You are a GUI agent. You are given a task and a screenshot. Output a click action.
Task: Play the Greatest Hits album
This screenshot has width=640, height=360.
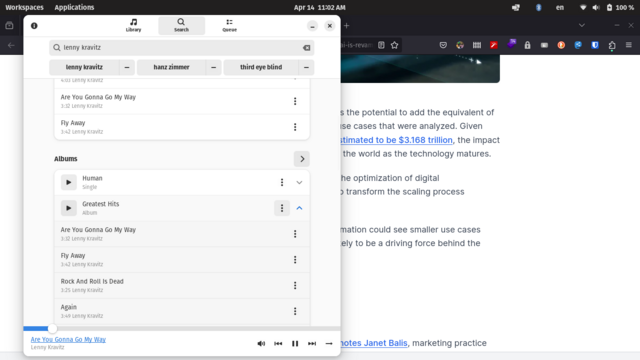(69, 208)
